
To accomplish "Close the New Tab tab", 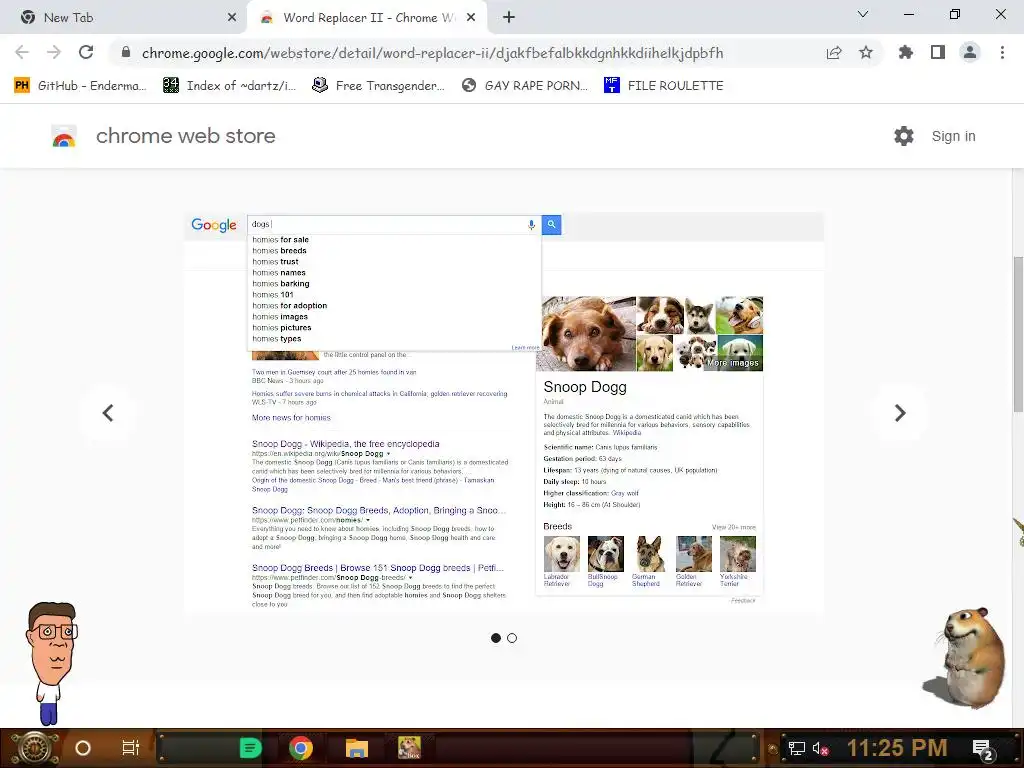I will click(x=232, y=18).
